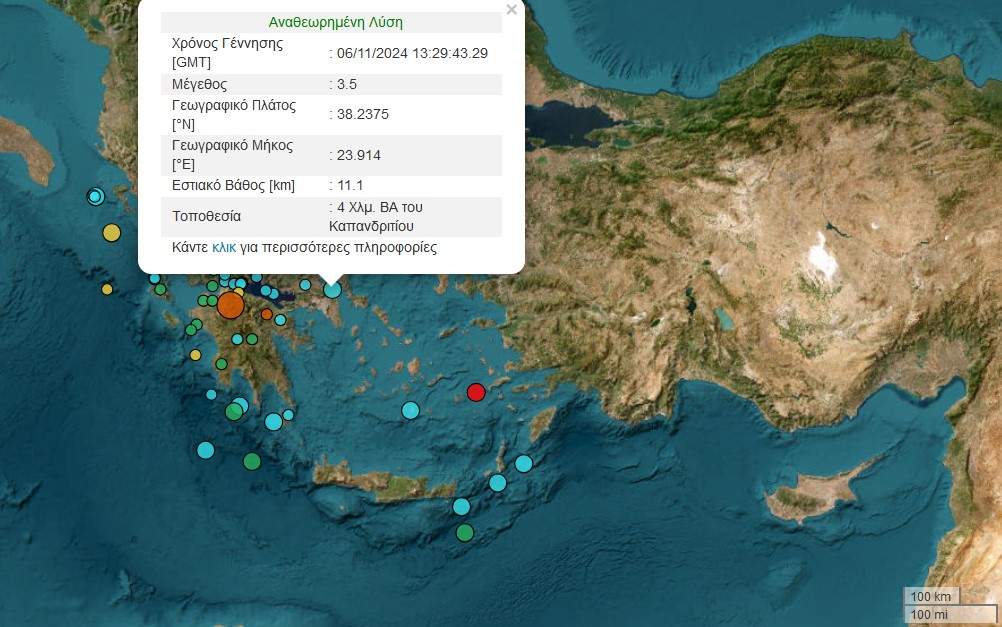Click the cyan marker beneath the popup pointer
Image resolution: width=1002 pixels, height=627 pixels.
click(332, 290)
